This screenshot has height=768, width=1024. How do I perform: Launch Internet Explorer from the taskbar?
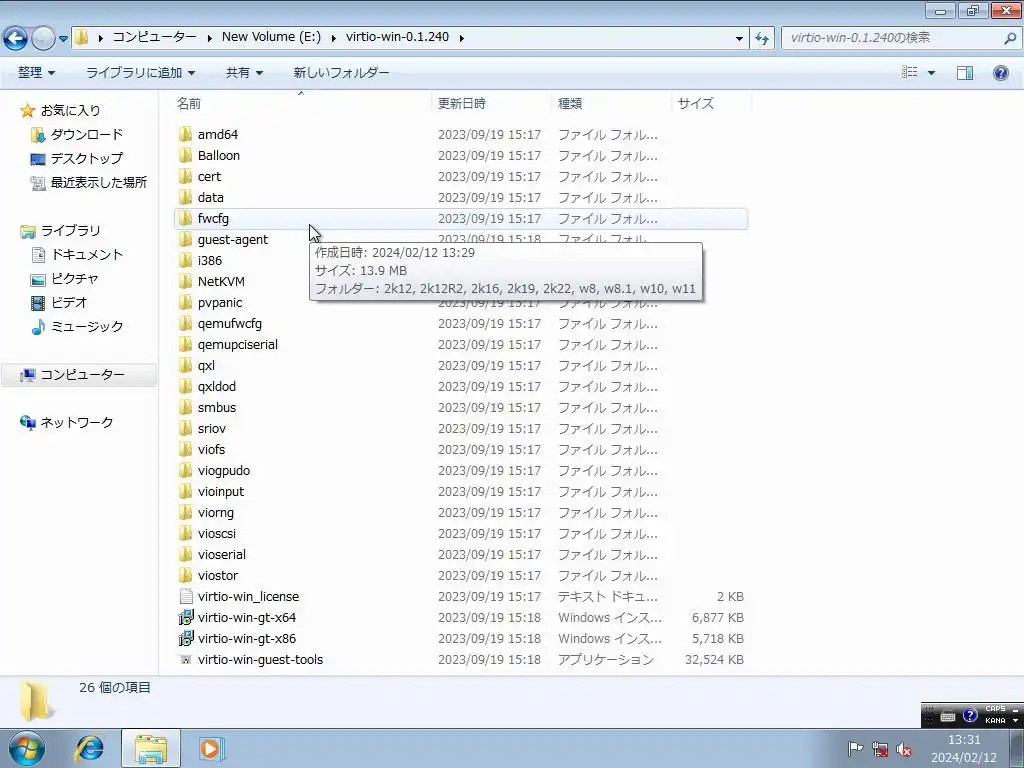pos(89,748)
